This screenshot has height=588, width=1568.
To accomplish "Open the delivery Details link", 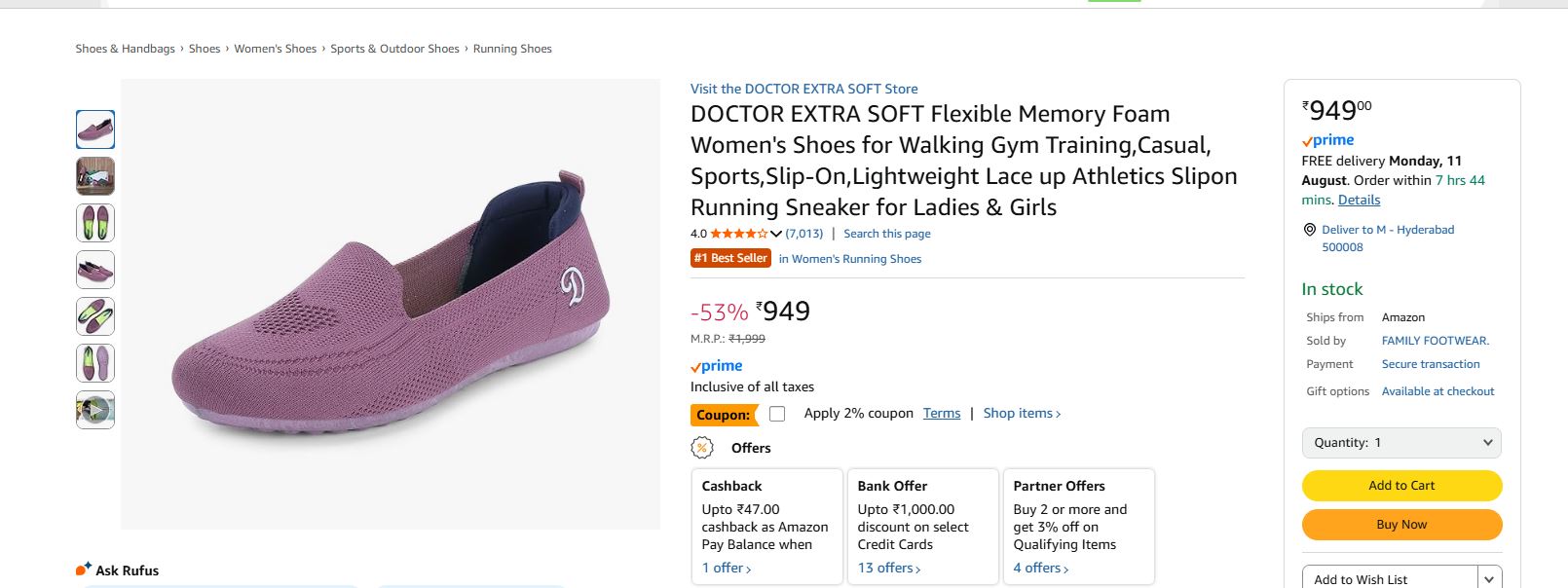I will coord(1359,199).
